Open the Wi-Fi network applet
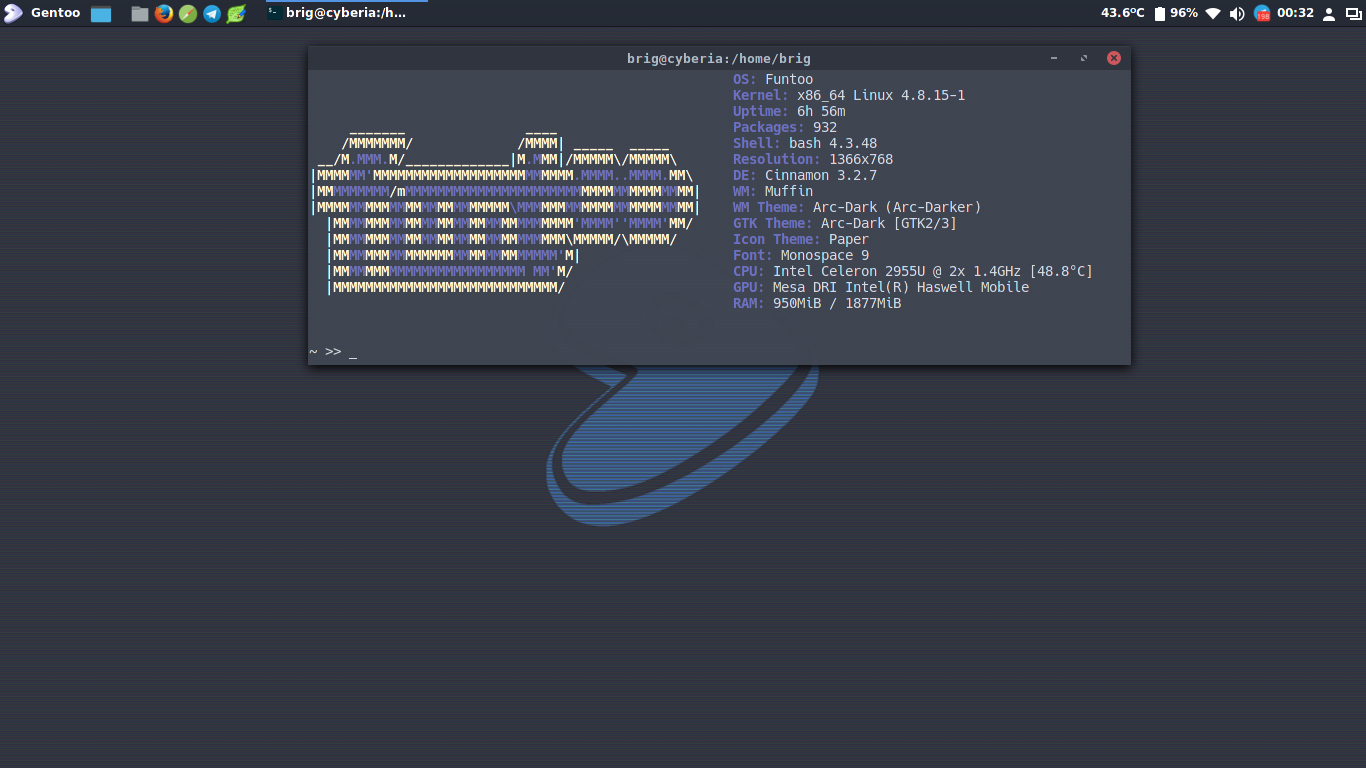The image size is (1366, 768). coord(1213,14)
